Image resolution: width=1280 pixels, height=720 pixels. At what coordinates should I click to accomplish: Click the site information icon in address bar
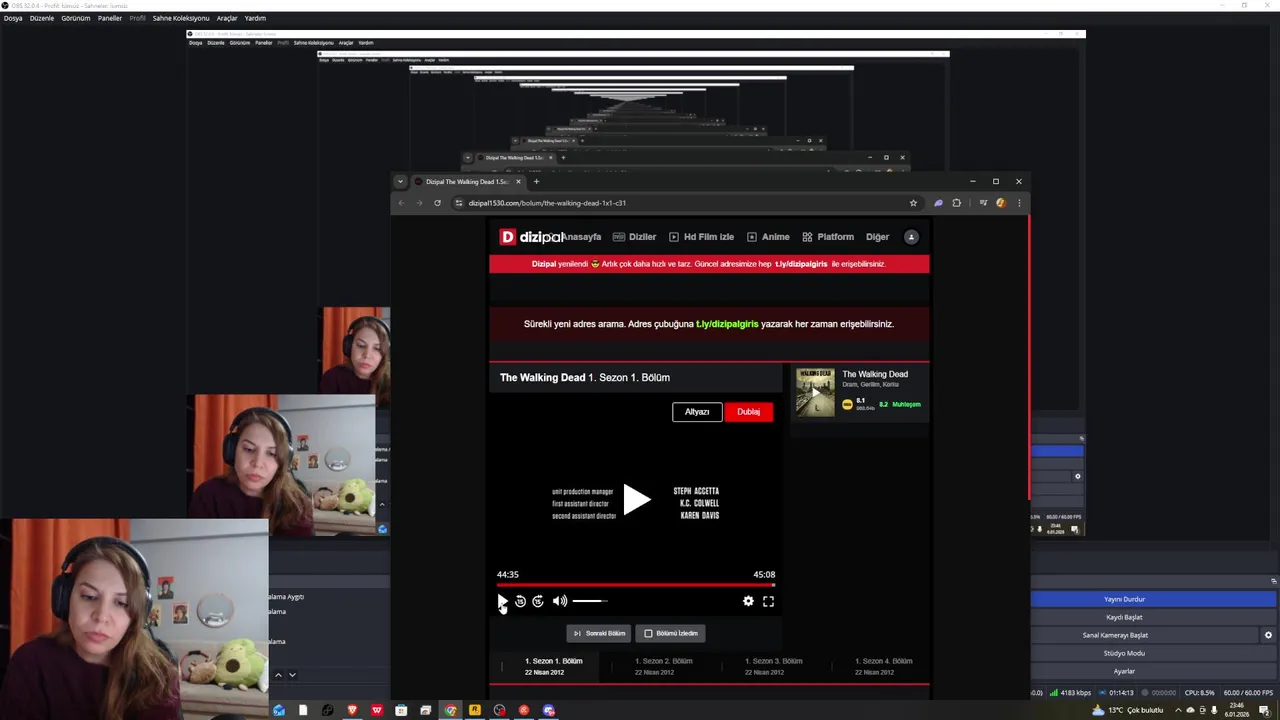click(x=459, y=203)
